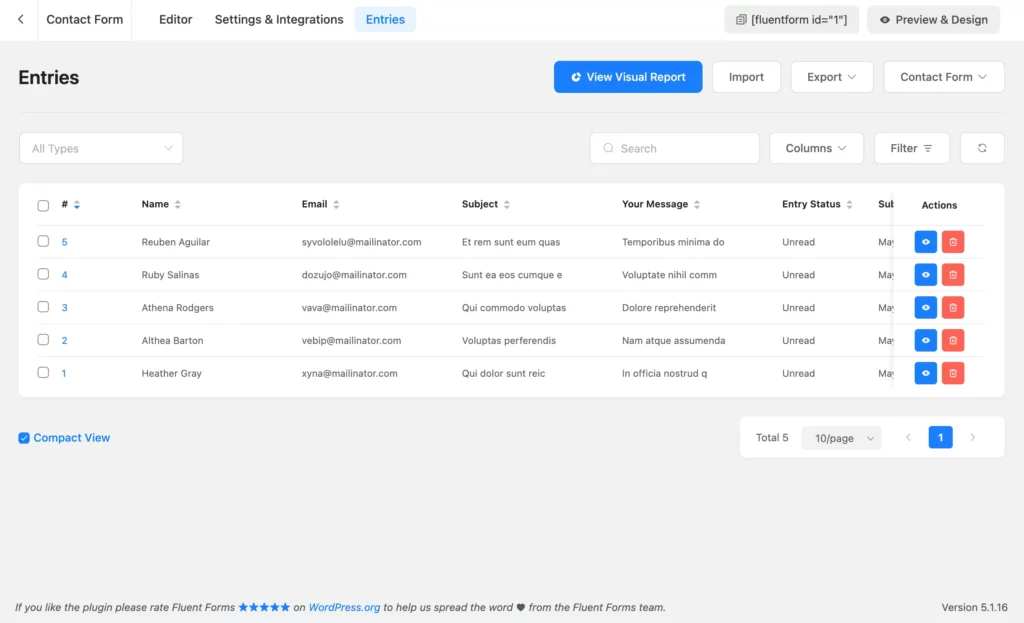Click the back arrow beside Contact Form
Image resolution: width=1024 pixels, height=623 pixels.
[20, 18]
